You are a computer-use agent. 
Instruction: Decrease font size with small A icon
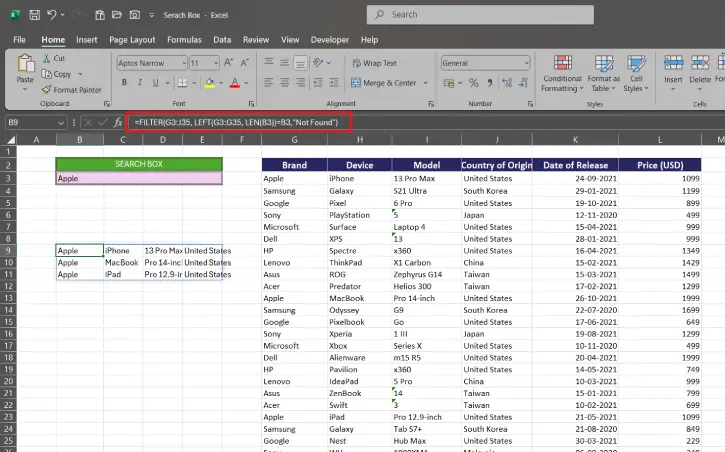coord(245,63)
